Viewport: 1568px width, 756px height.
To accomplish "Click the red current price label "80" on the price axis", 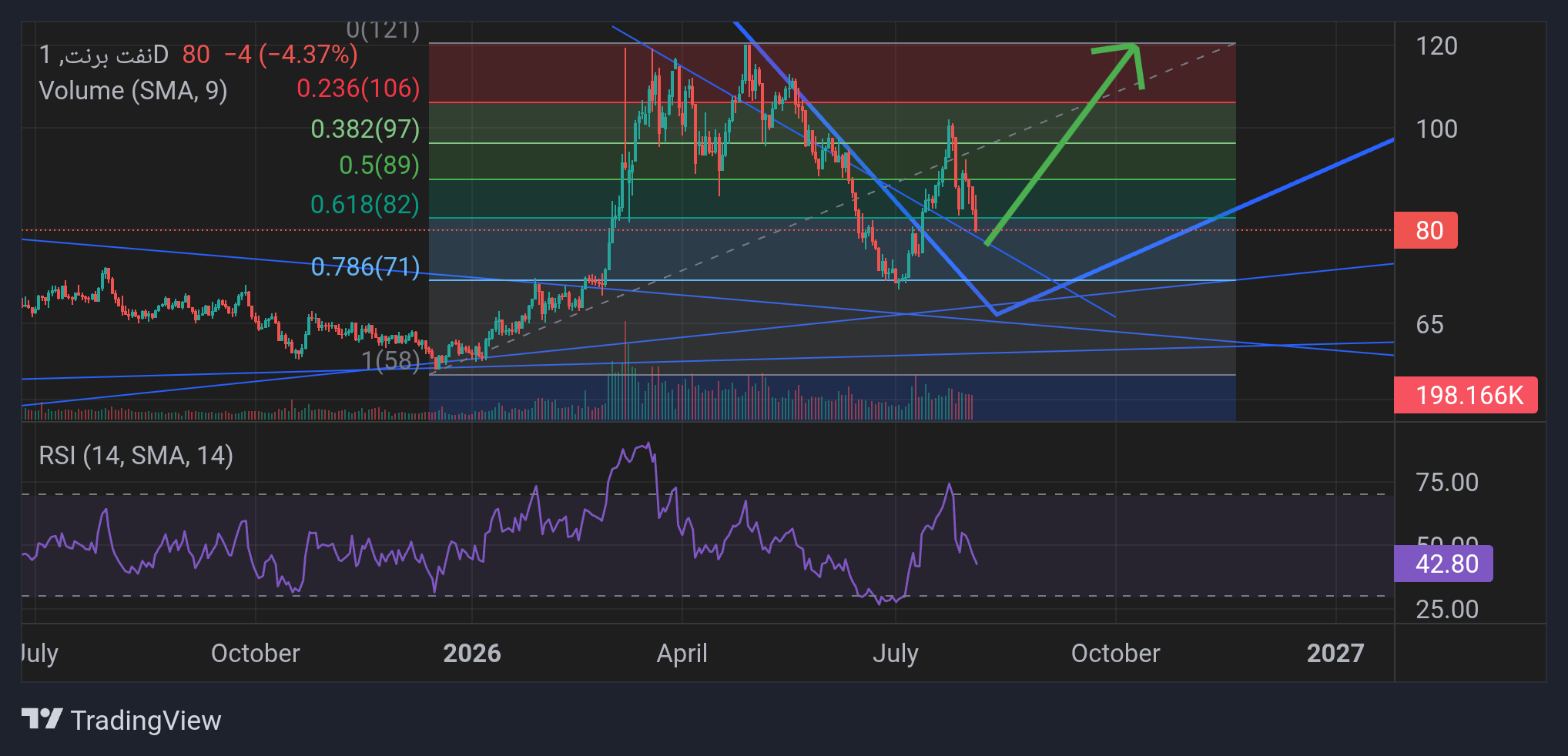I will pyautogui.click(x=1426, y=230).
